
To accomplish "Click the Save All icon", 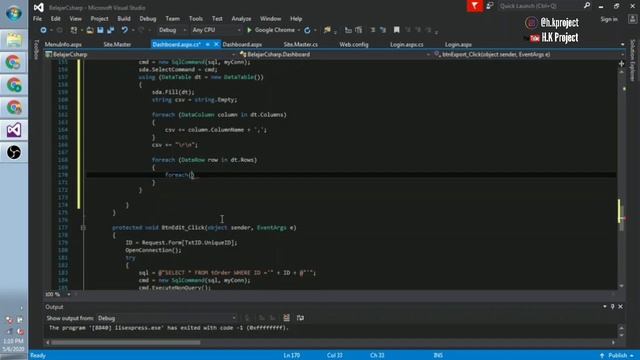I will pos(111,30).
